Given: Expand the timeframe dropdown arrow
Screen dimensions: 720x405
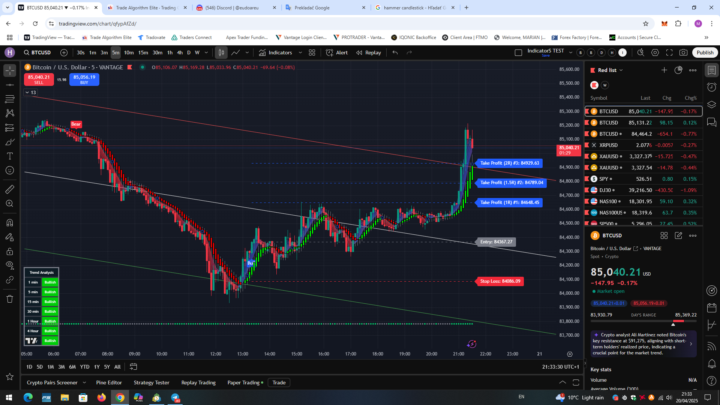Looking at the screenshot, I should (x=206, y=53).
